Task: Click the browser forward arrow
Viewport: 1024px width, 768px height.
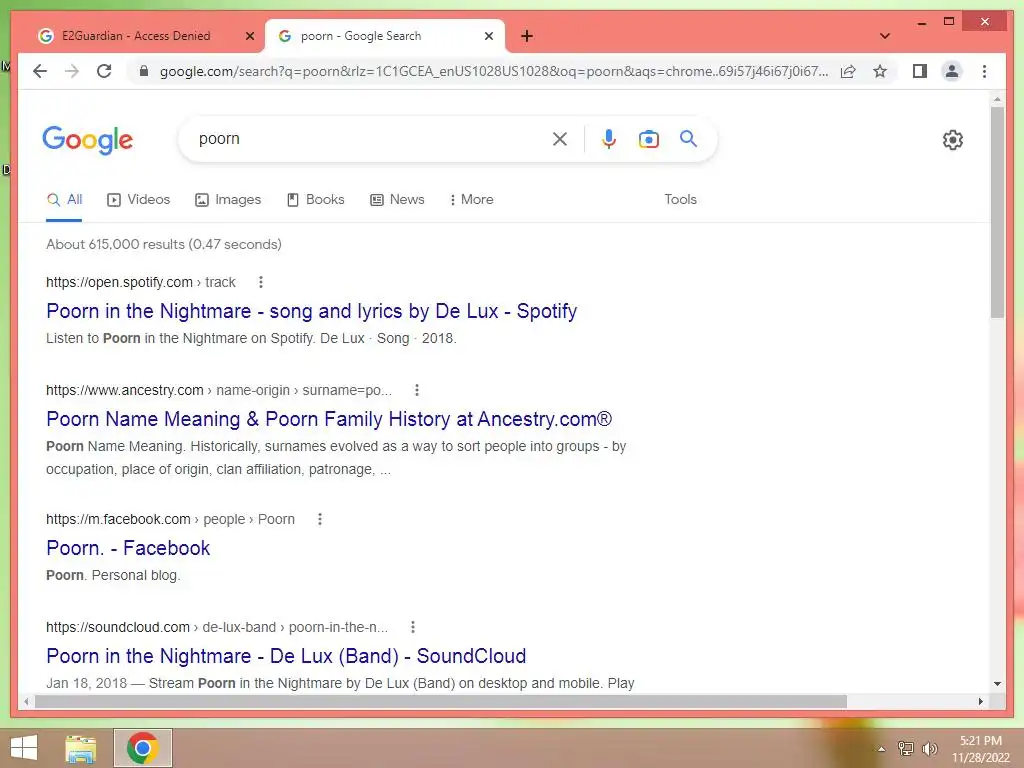Action: (72, 71)
